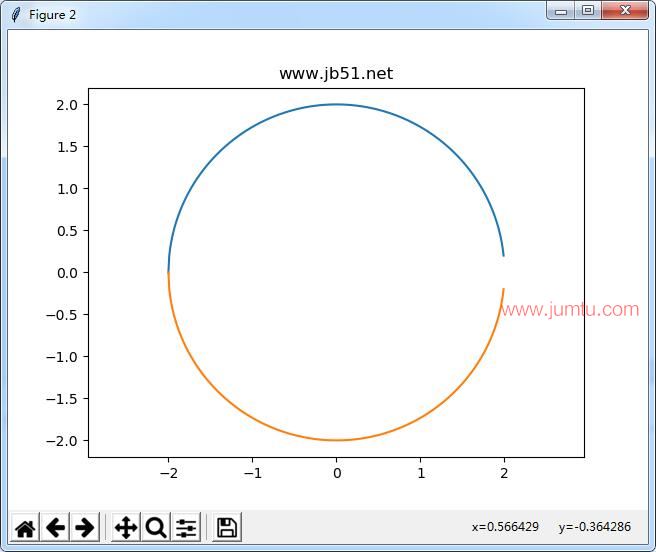Click the y-axis tick label −1.0

tap(62, 357)
